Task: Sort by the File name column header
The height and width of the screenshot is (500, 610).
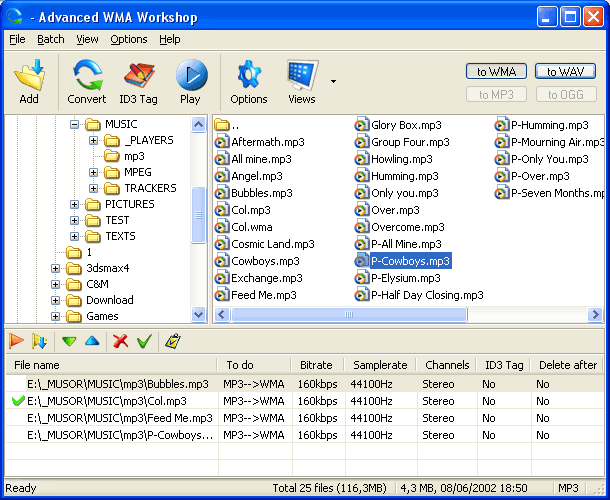Action: tap(111, 365)
